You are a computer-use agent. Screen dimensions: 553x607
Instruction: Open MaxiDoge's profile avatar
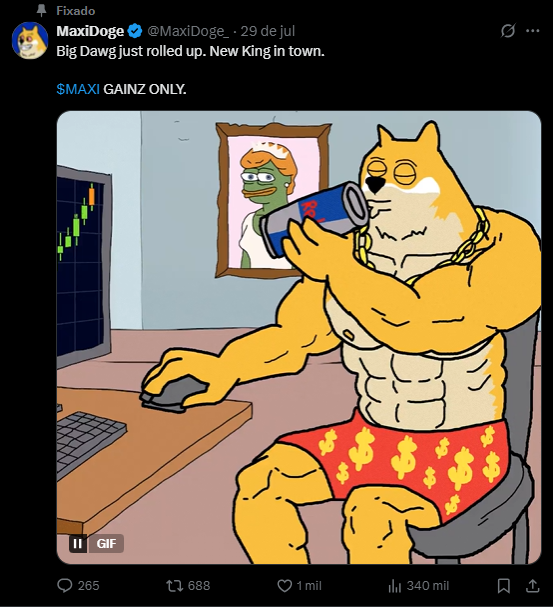click(30, 40)
